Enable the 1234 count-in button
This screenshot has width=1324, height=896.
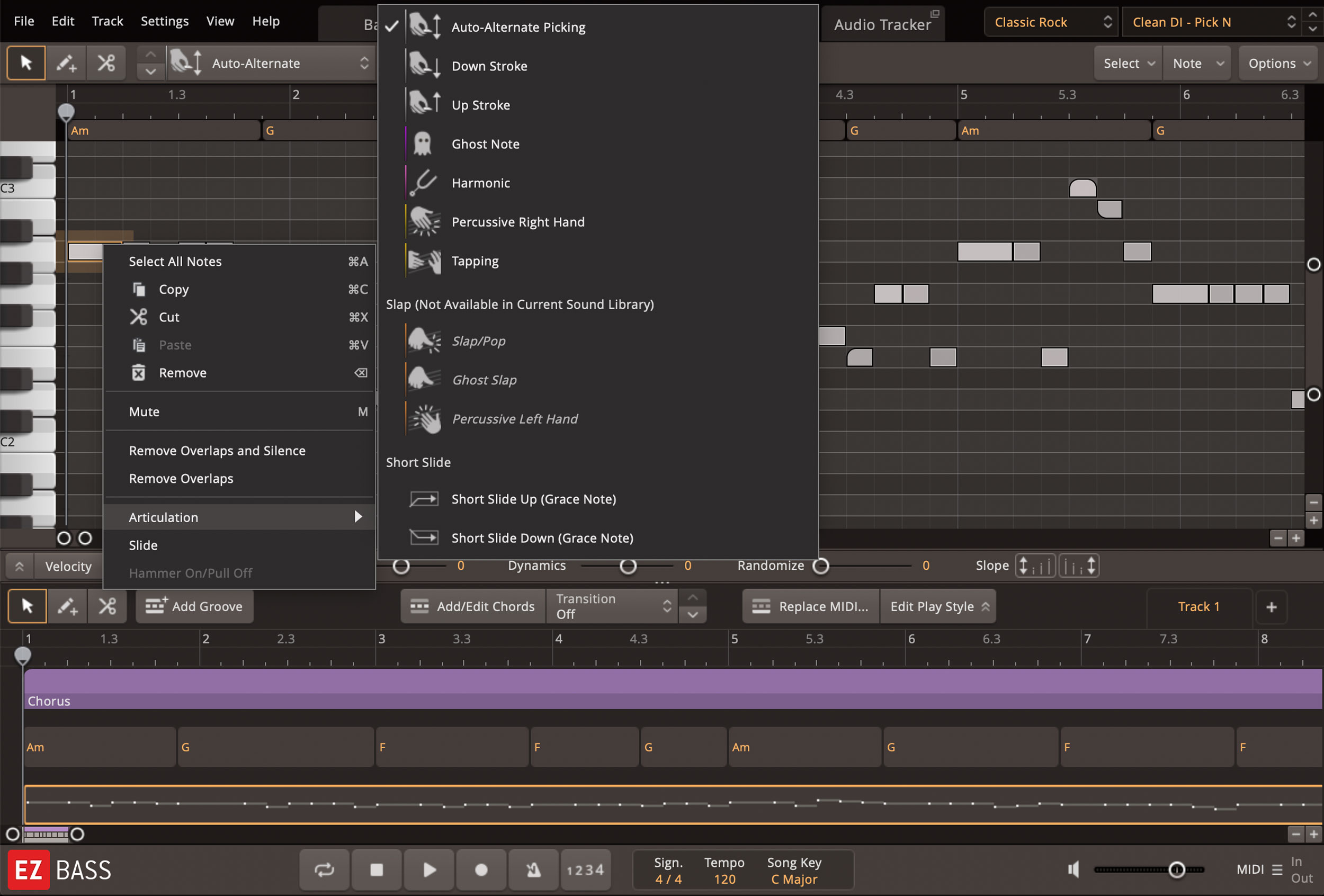point(585,870)
